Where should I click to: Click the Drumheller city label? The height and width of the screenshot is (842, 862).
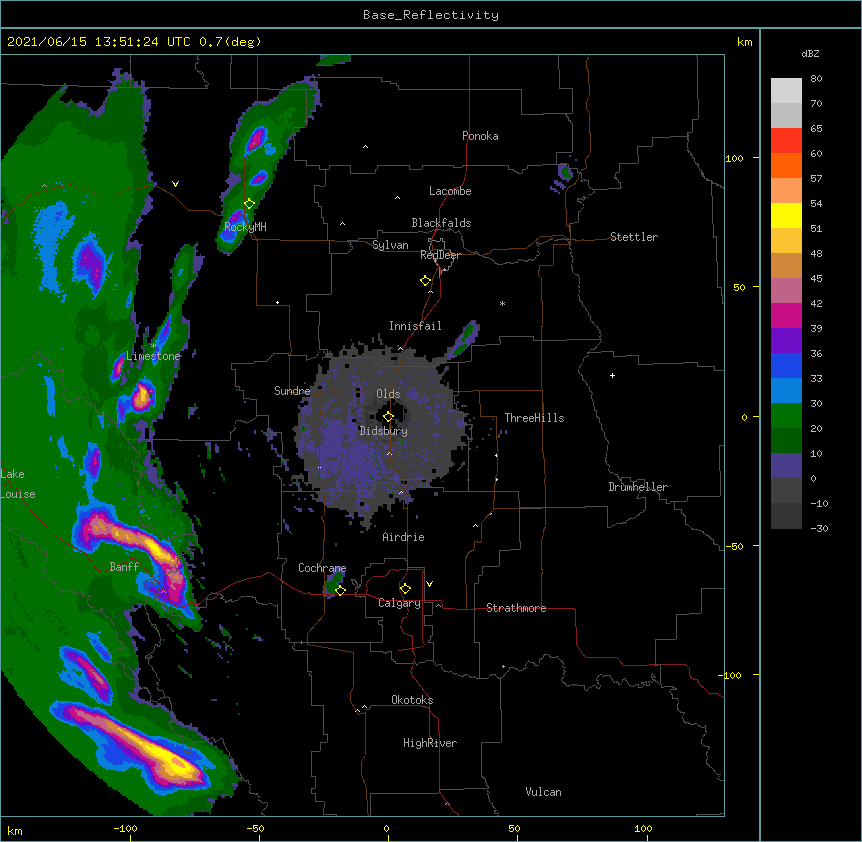(638, 487)
